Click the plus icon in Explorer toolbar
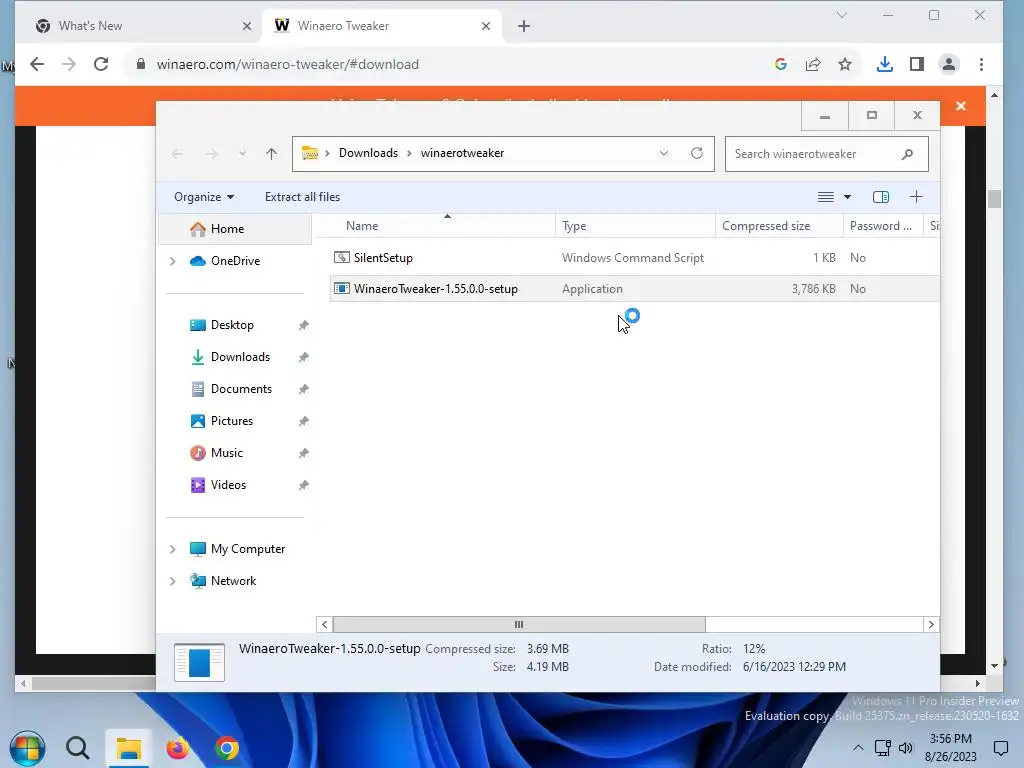This screenshot has width=1024, height=768. pos(916,197)
